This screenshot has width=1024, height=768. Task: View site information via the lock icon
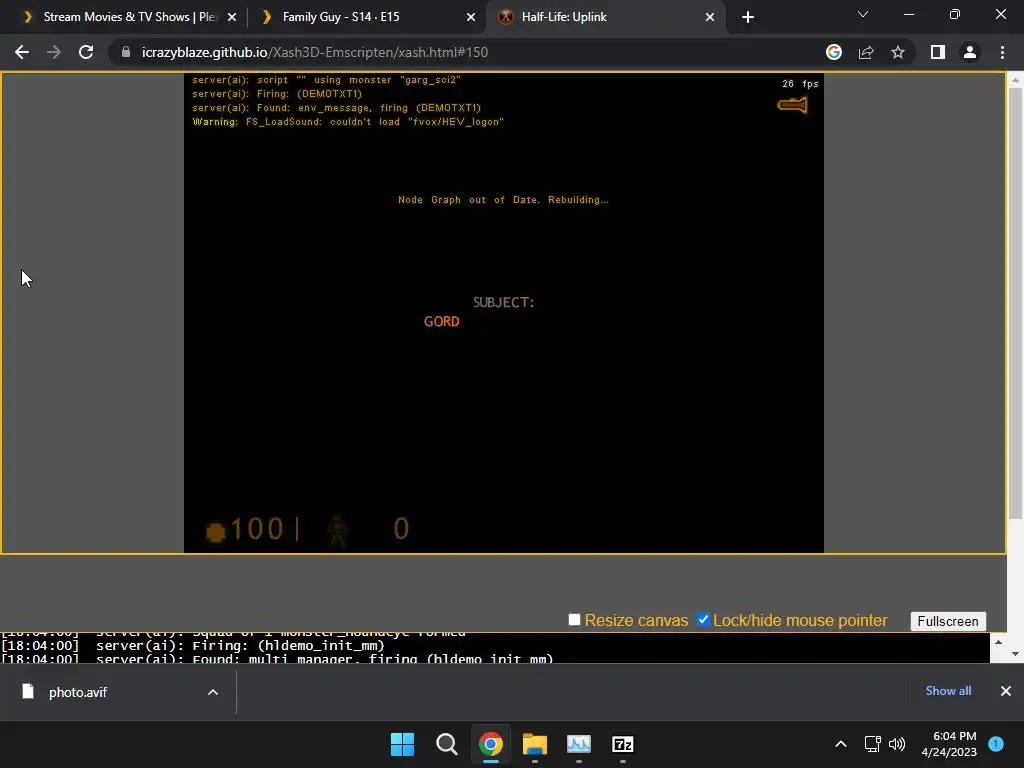point(126,52)
